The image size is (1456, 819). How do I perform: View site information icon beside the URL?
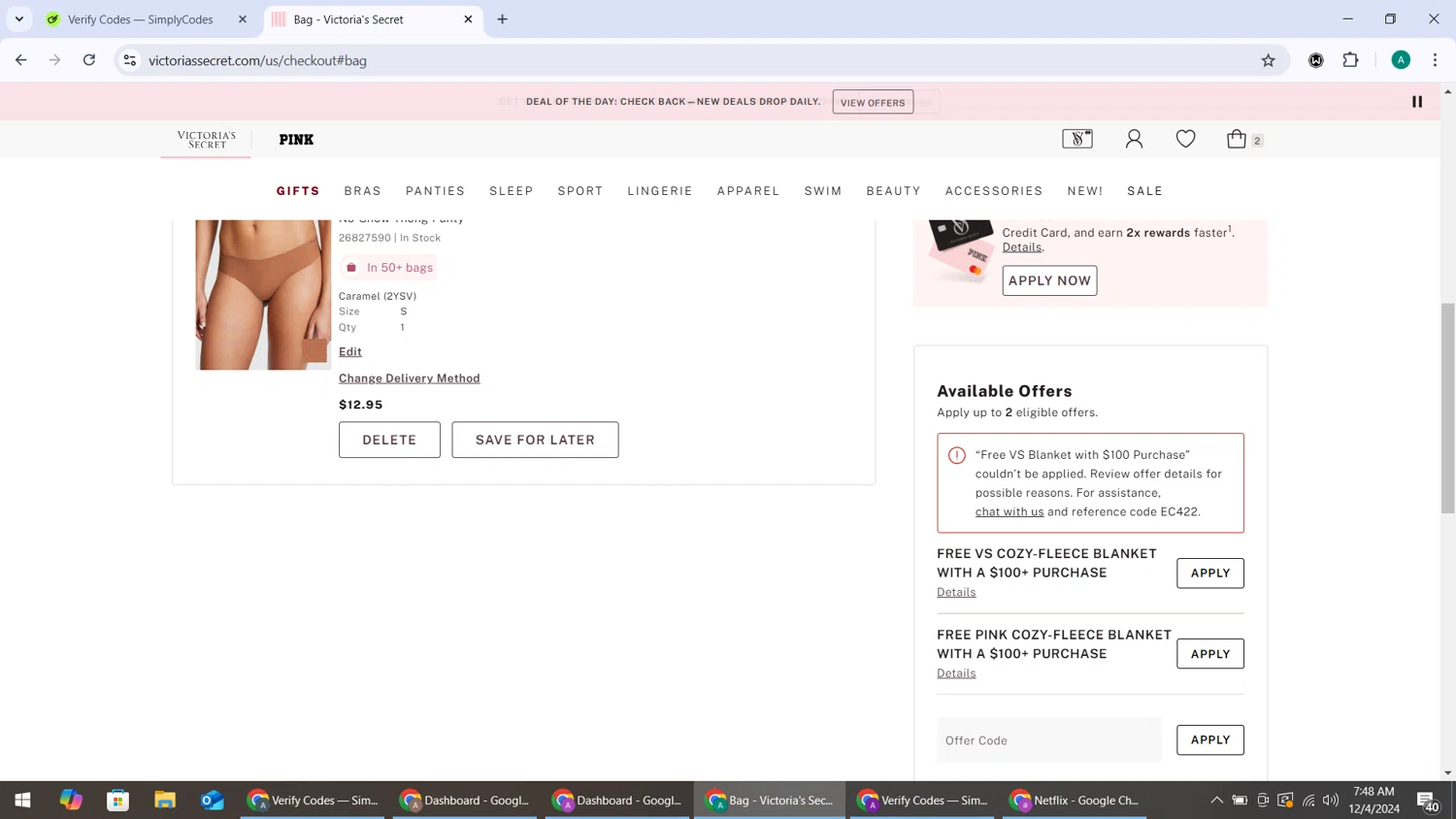click(129, 60)
